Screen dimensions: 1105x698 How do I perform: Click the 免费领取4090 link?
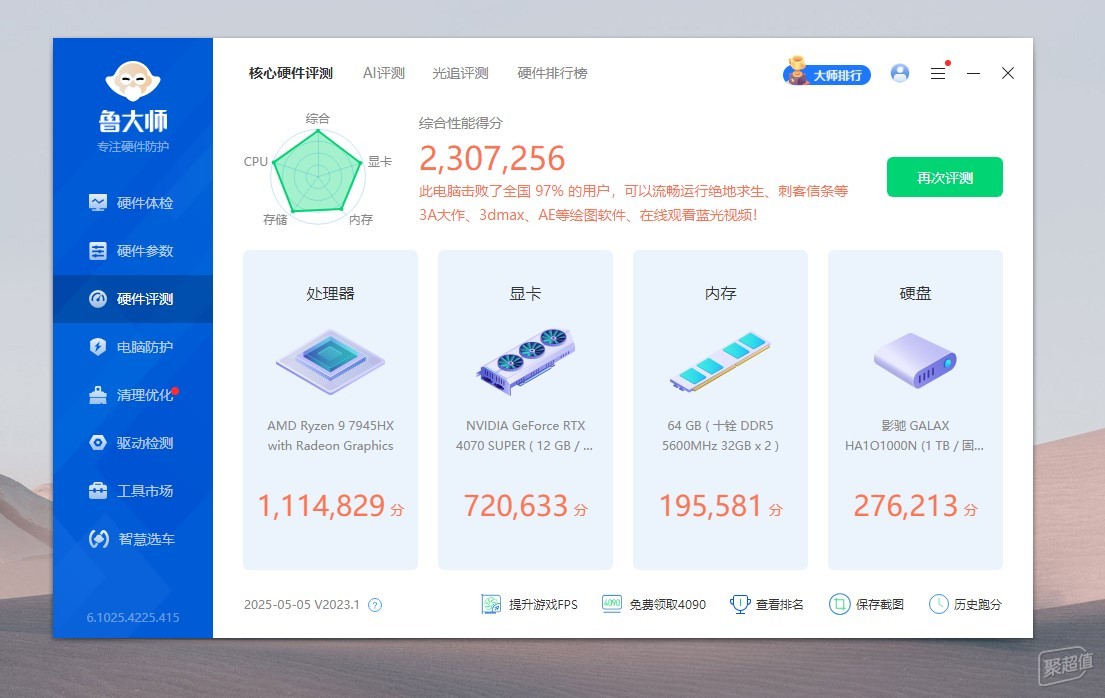(x=654, y=604)
